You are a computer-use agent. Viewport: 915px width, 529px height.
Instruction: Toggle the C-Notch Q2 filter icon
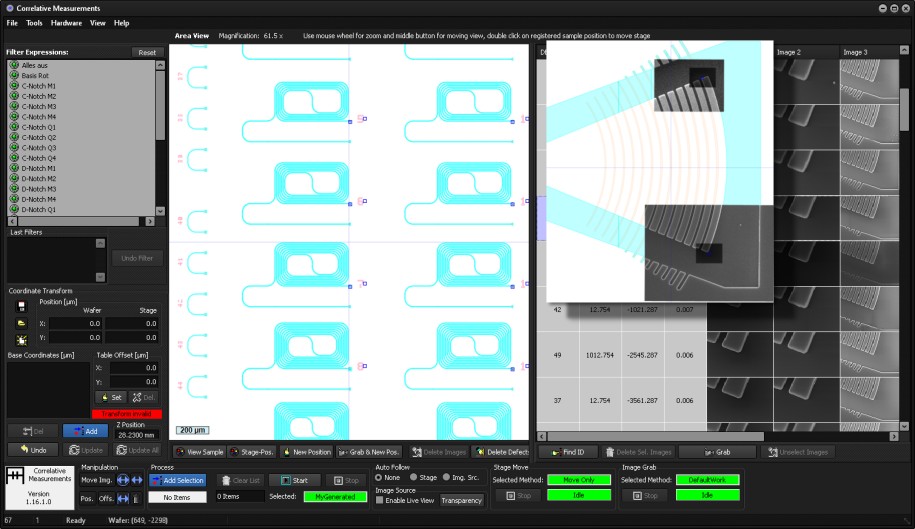(x=15, y=137)
